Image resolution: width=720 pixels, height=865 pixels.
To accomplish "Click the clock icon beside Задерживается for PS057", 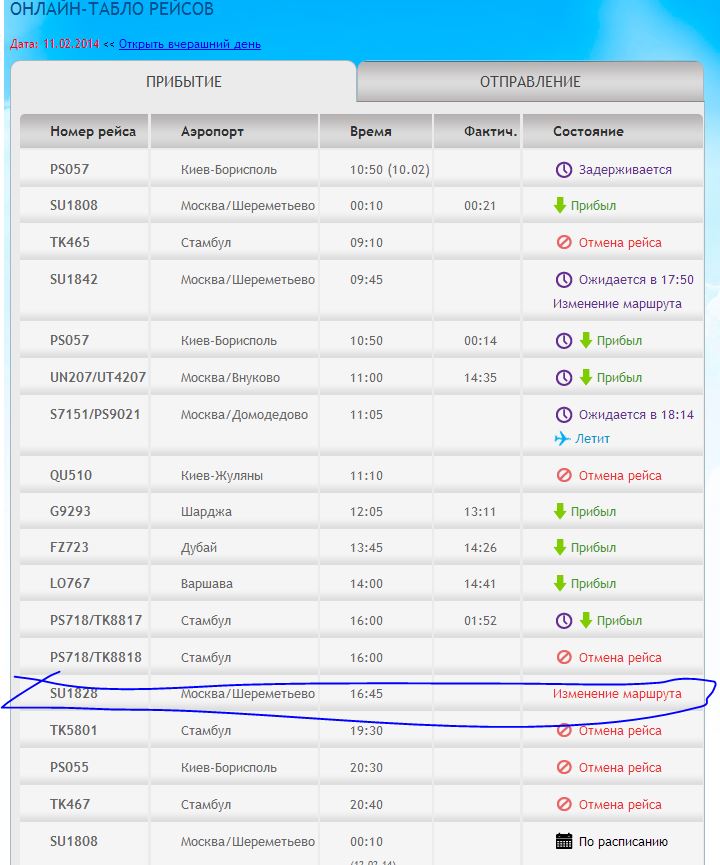I will coord(563,170).
